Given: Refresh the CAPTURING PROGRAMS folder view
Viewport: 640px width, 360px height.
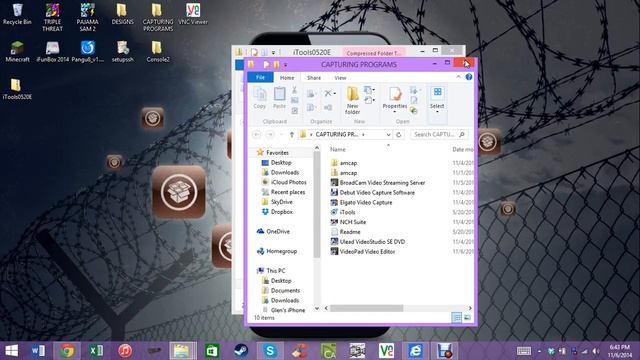Looking at the screenshot, I should [x=399, y=134].
